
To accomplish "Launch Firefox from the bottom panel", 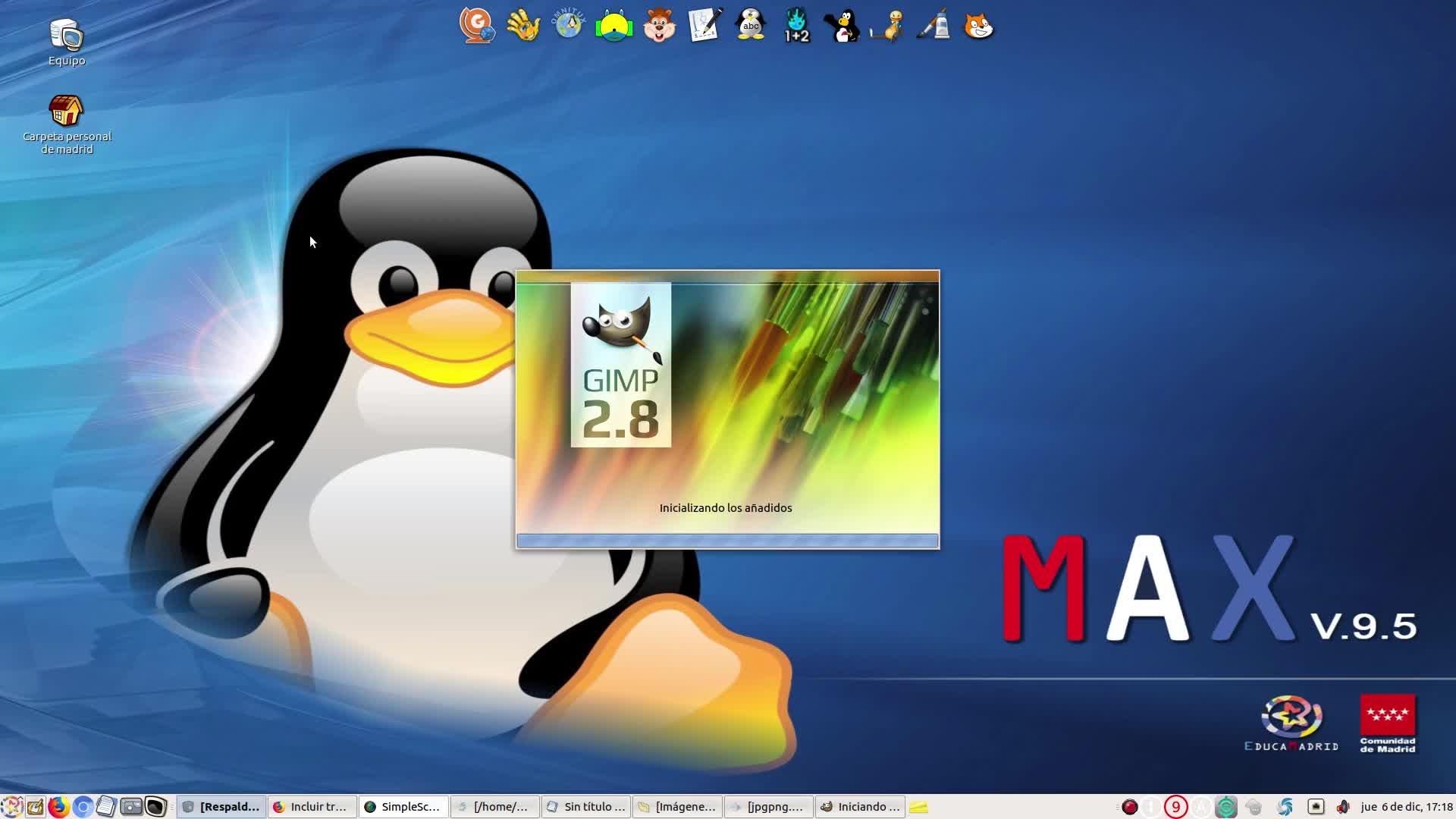I will (58, 807).
